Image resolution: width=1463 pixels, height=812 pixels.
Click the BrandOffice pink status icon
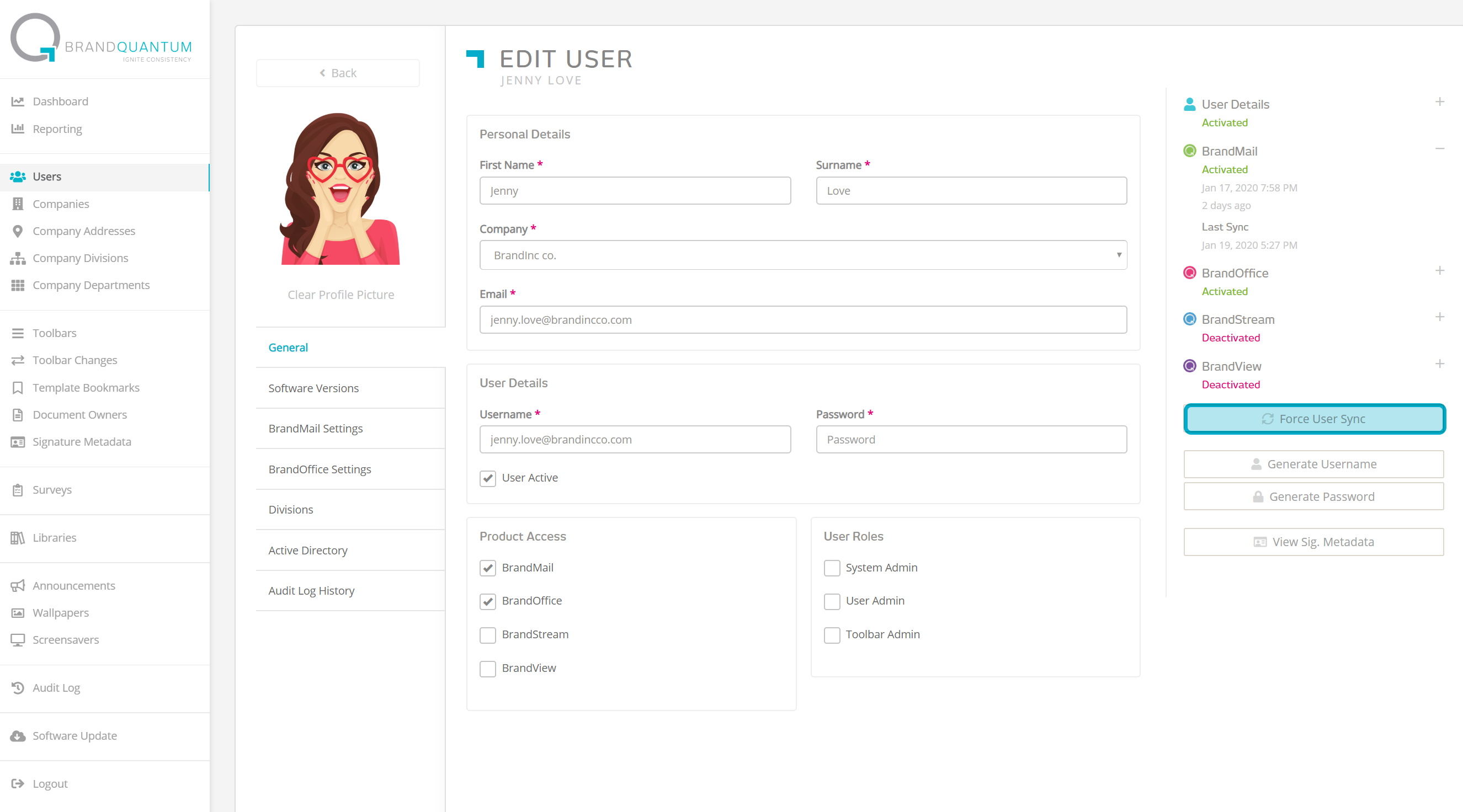pyautogui.click(x=1189, y=273)
